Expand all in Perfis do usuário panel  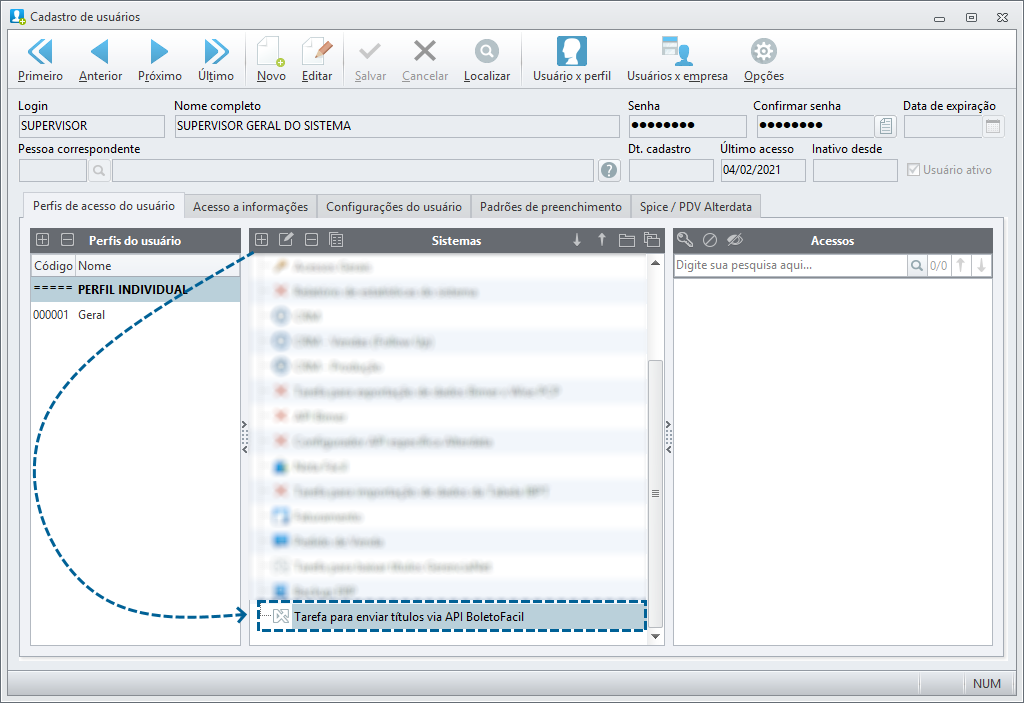tap(42, 240)
